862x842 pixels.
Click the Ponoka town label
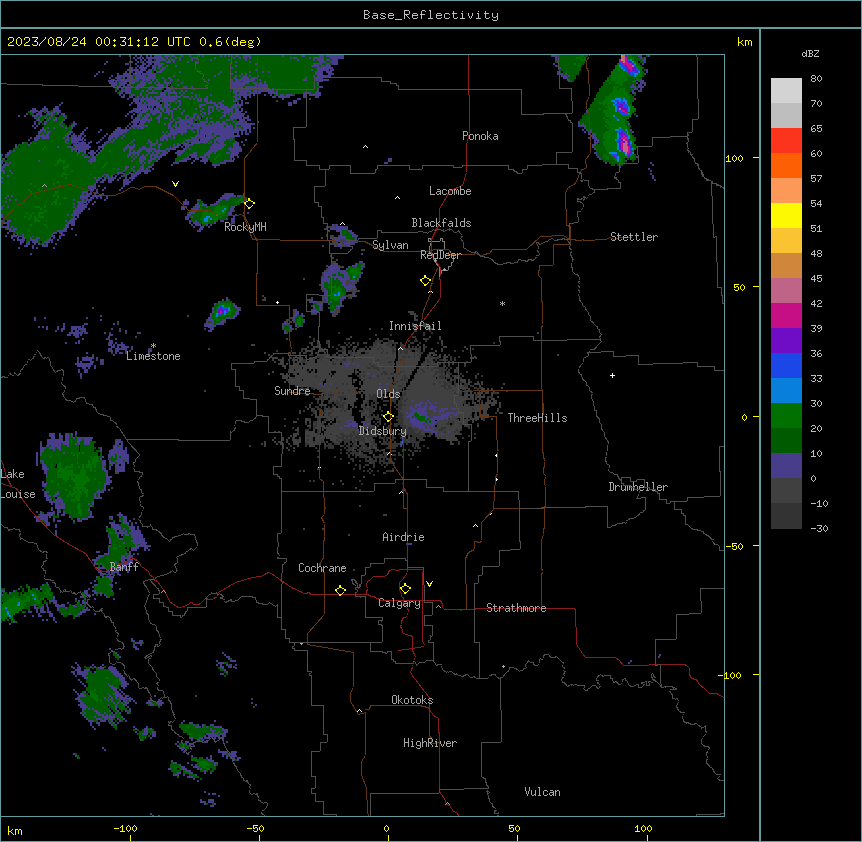480,136
